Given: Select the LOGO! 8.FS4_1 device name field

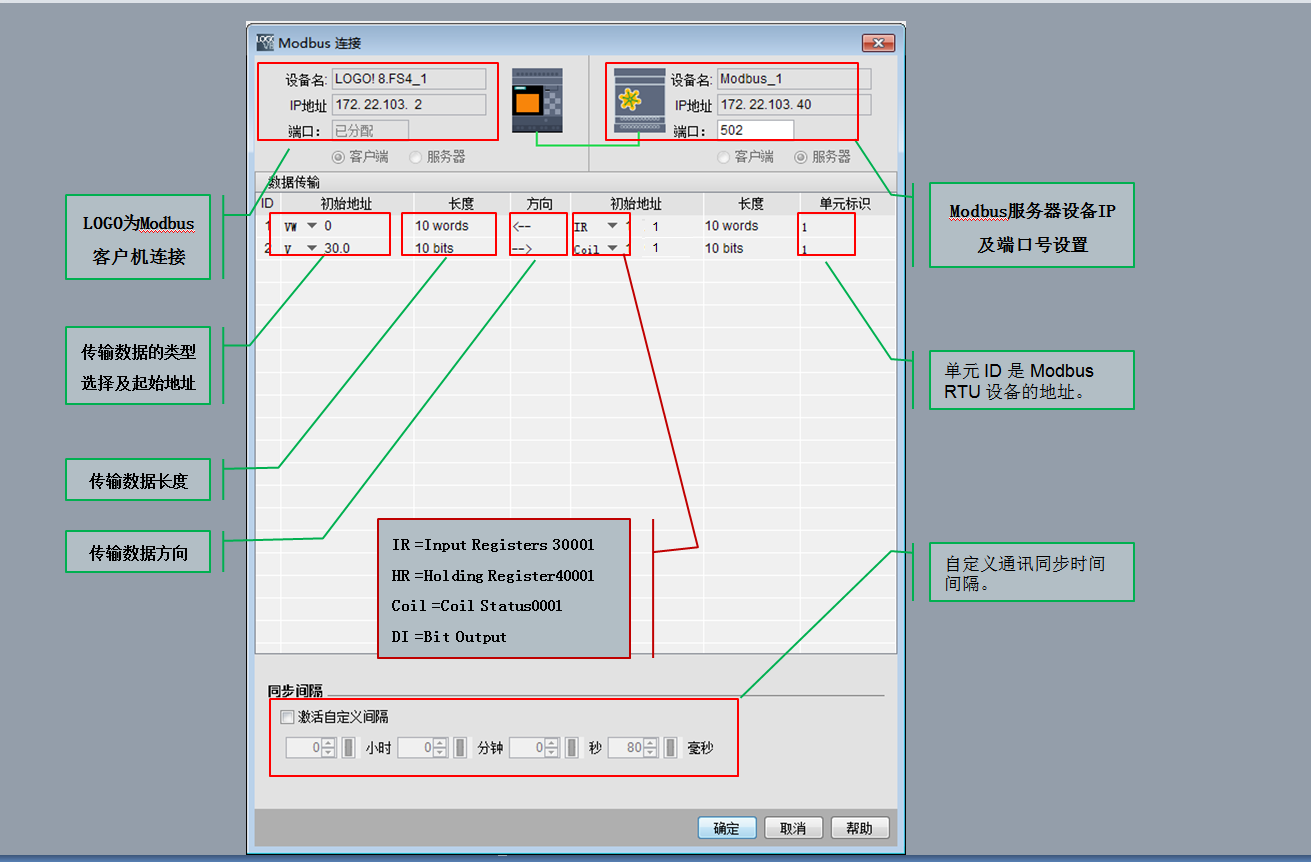Looking at the screenshot, I should coord(409,79).
